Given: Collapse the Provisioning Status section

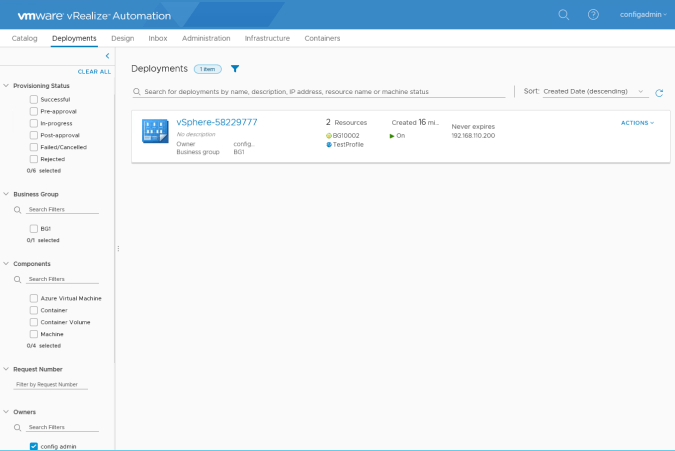Looking at the screenshot, I should point(6,86).
